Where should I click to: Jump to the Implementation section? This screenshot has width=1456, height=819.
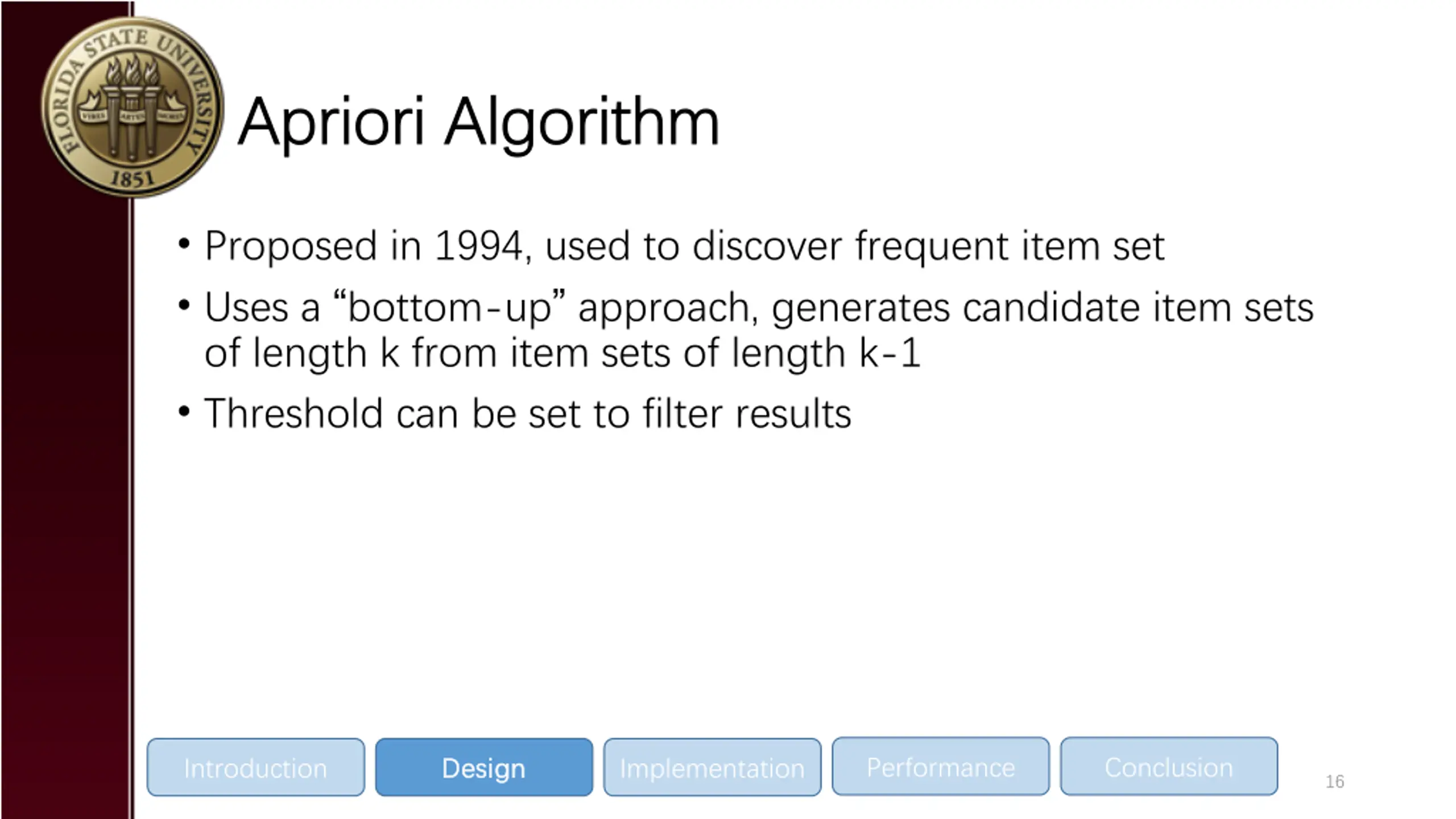click(x=712, y=768)
